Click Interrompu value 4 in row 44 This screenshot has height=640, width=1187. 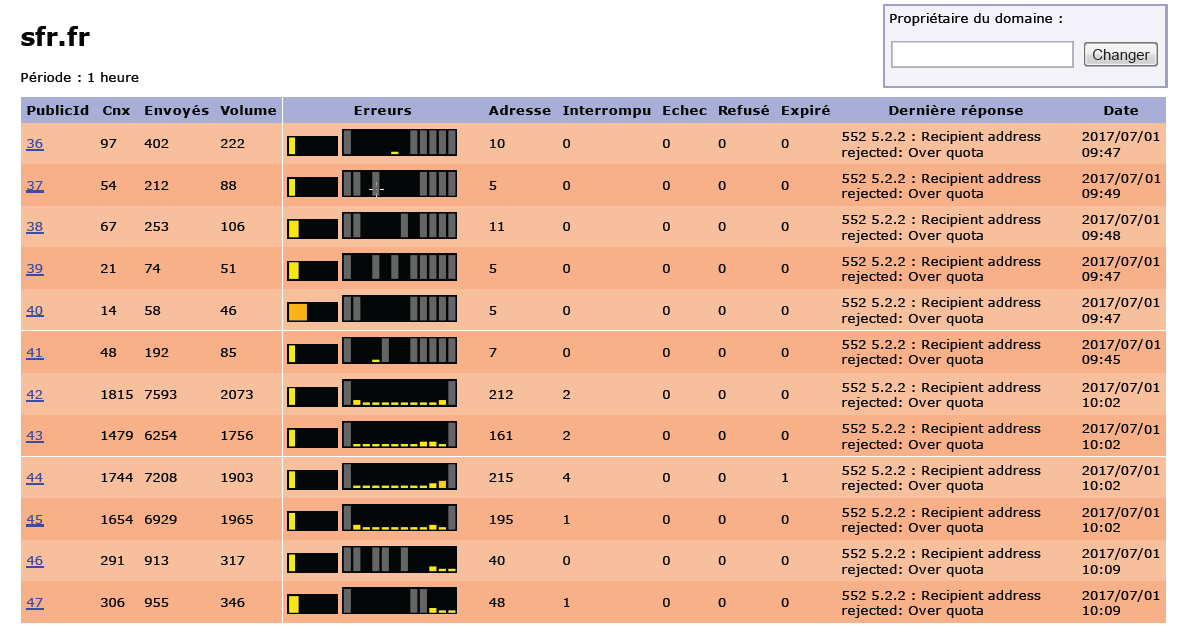[x=567, y=478]
